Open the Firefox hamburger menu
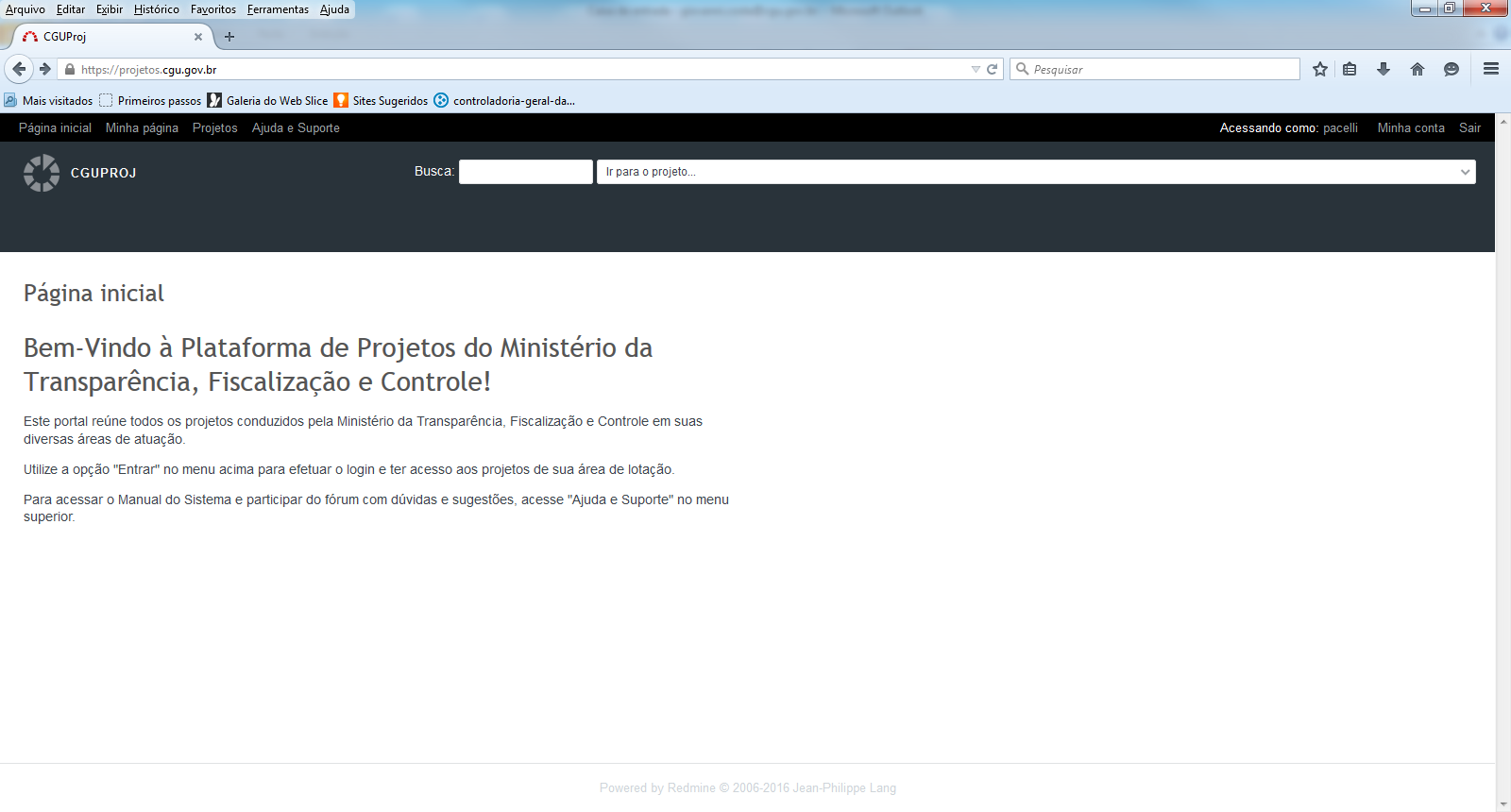The width and height of the screenshot is (1511, 812). (1491, 69)
